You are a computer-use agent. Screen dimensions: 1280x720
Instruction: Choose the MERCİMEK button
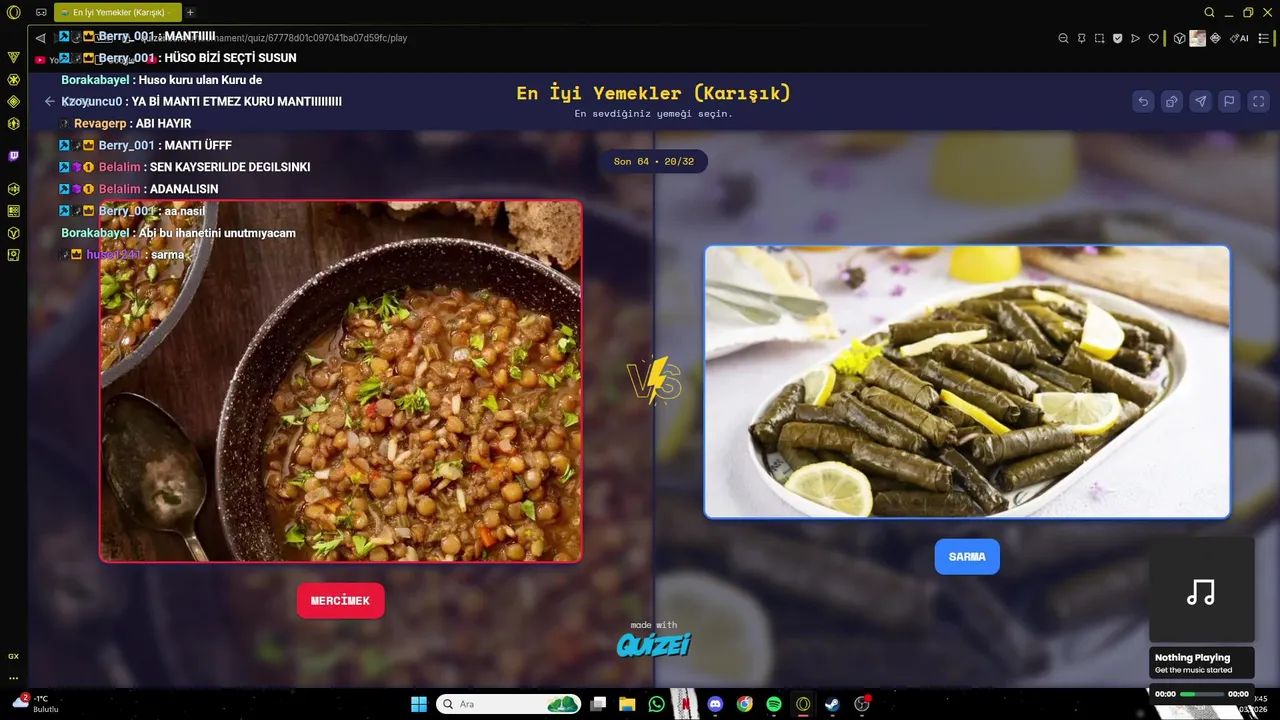(340, 600)
